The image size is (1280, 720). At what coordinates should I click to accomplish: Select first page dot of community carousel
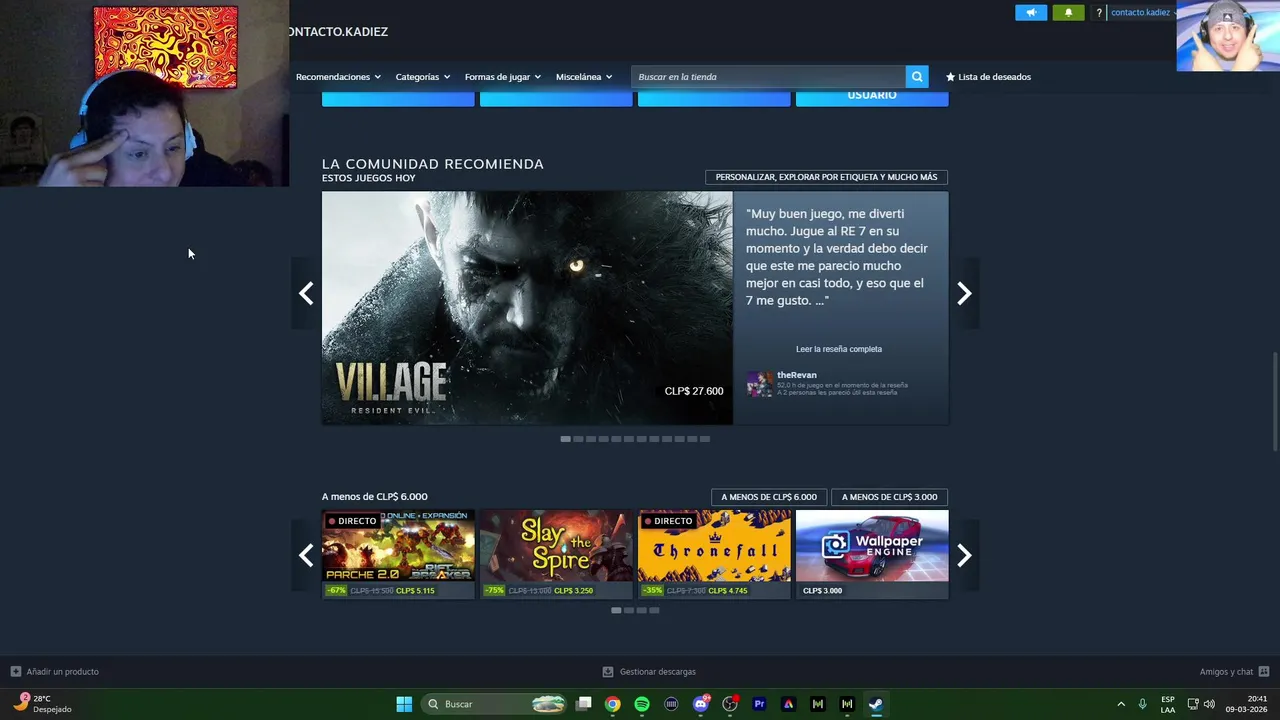pos(566,439)
